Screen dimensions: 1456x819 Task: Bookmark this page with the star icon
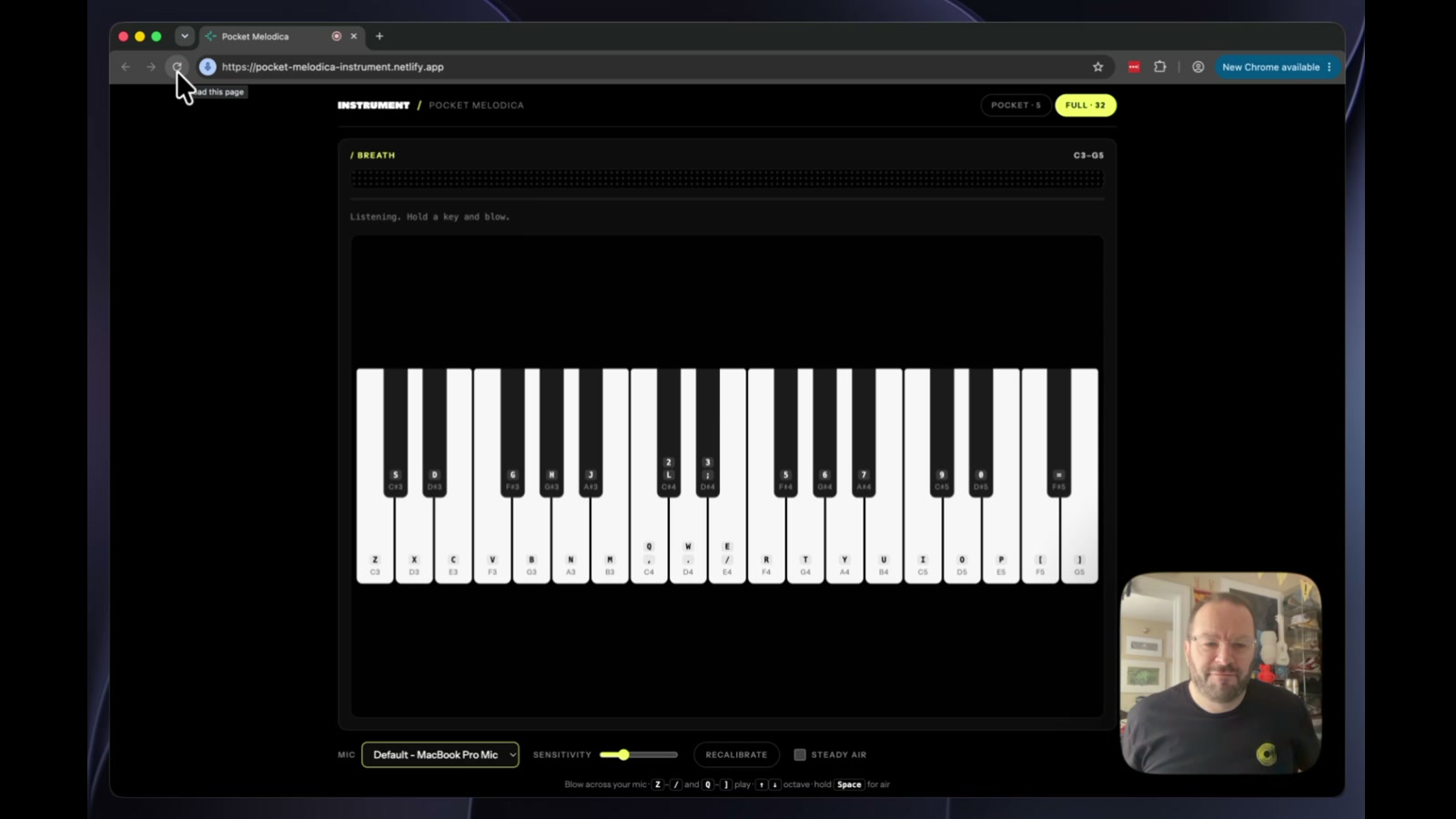click(1097, 66)
